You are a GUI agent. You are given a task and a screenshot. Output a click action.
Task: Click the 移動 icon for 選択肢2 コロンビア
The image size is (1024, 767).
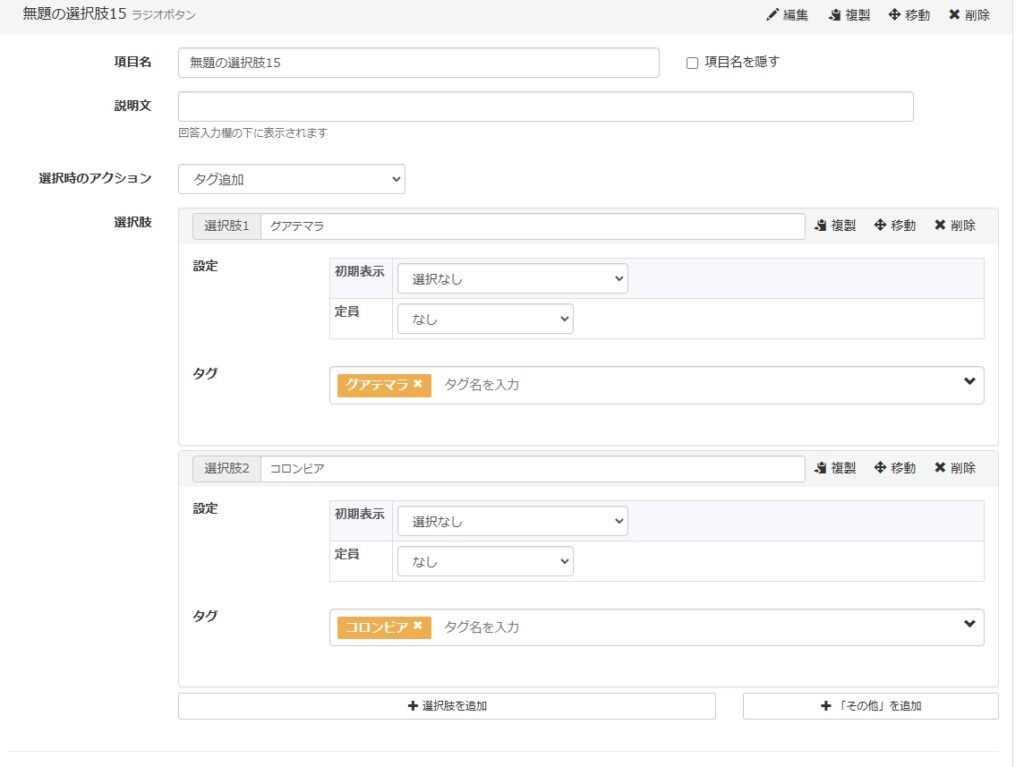[x=880, y=468]
